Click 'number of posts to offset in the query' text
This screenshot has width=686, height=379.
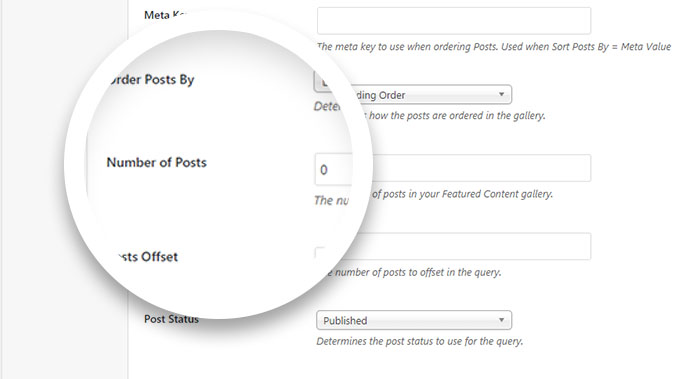point(418,272)
